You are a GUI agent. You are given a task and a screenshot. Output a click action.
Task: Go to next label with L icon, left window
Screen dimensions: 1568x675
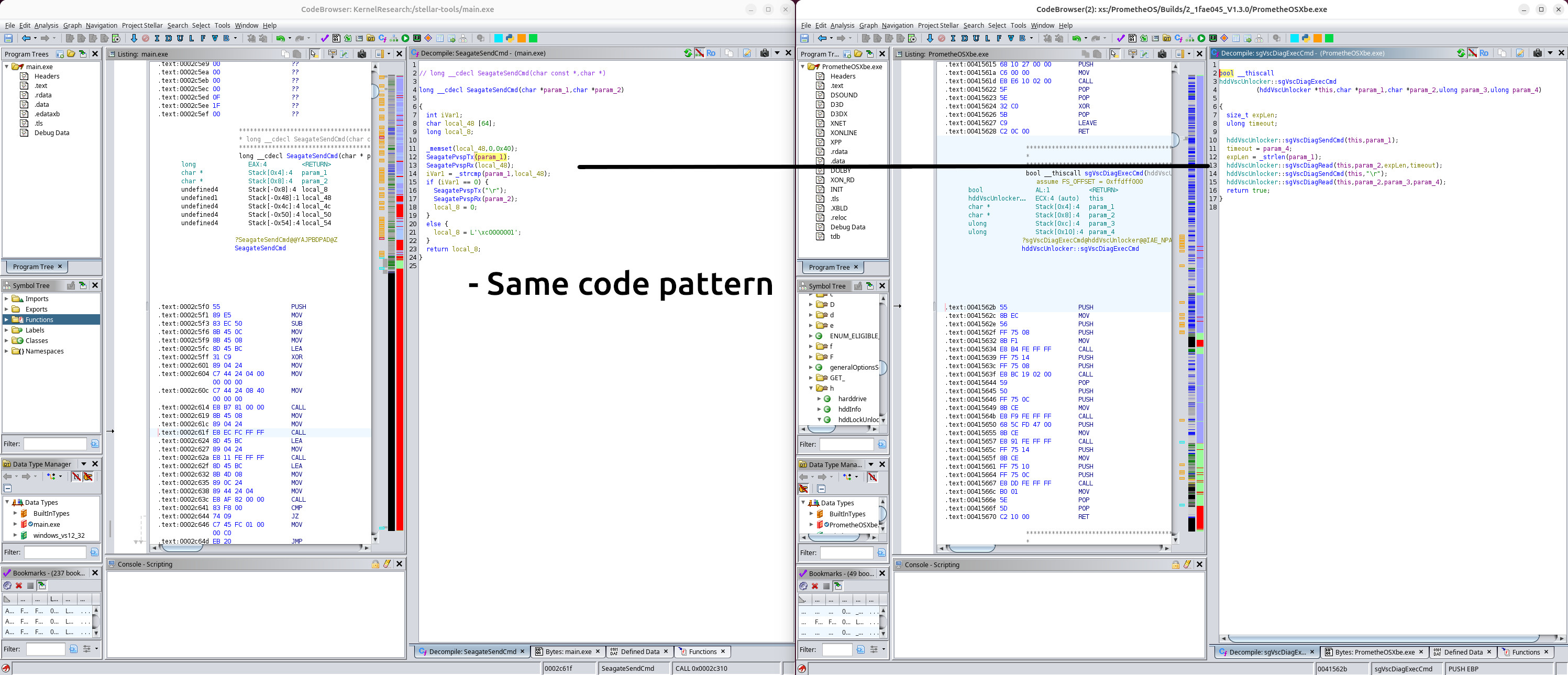click(191, 38)
